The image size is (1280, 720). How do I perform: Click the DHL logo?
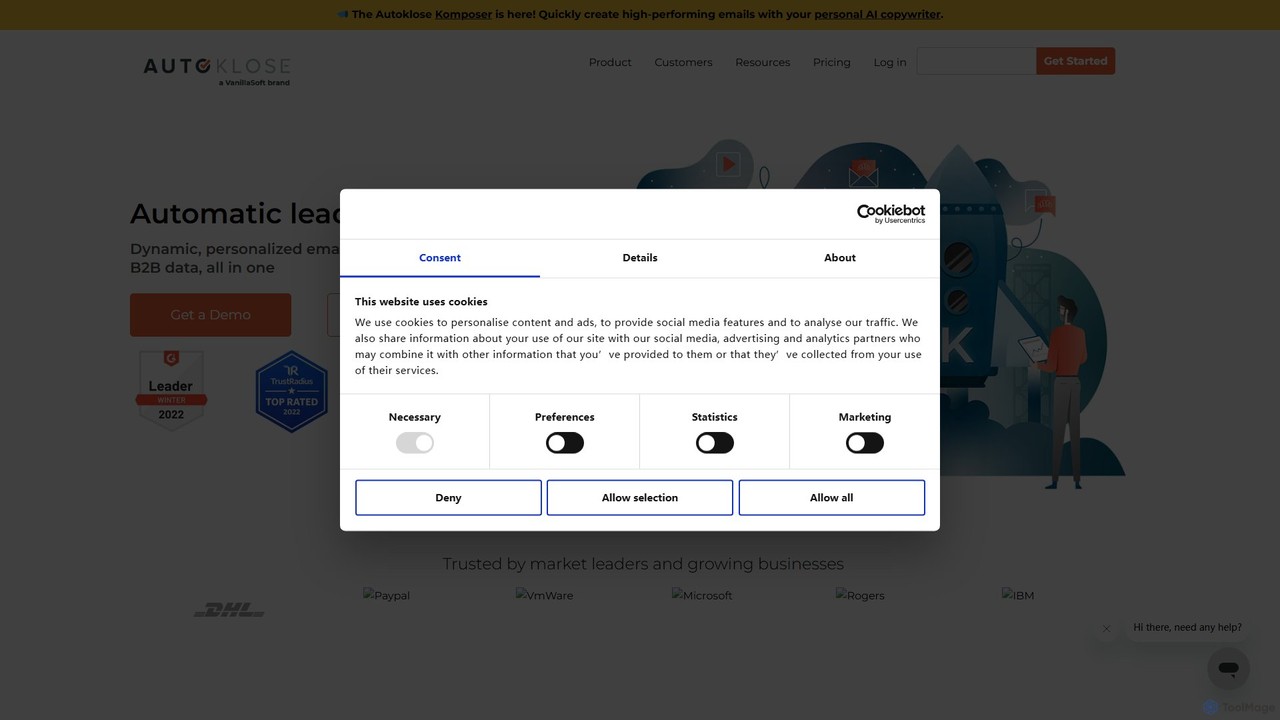(229, 609)
